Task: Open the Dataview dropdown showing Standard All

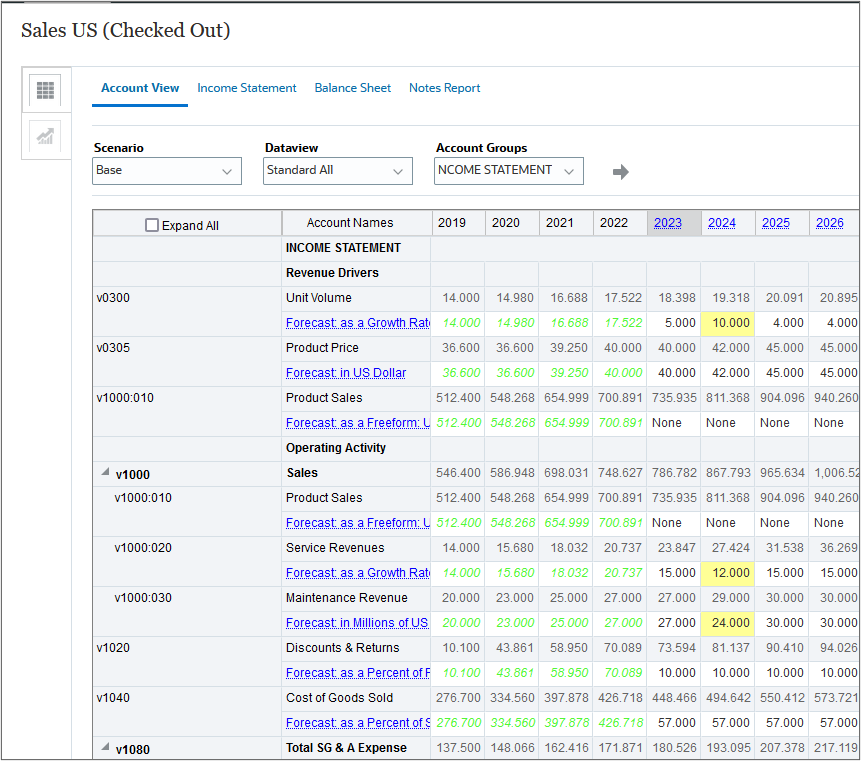Action: pyautogui.click(x=338, y=171)
